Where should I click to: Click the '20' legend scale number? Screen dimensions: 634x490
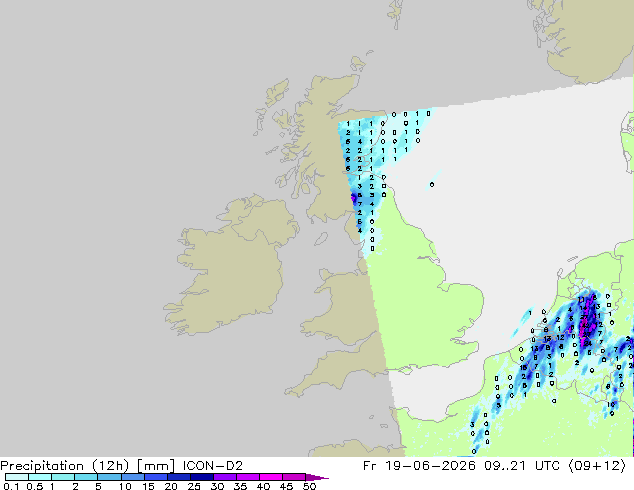[171, 486]
